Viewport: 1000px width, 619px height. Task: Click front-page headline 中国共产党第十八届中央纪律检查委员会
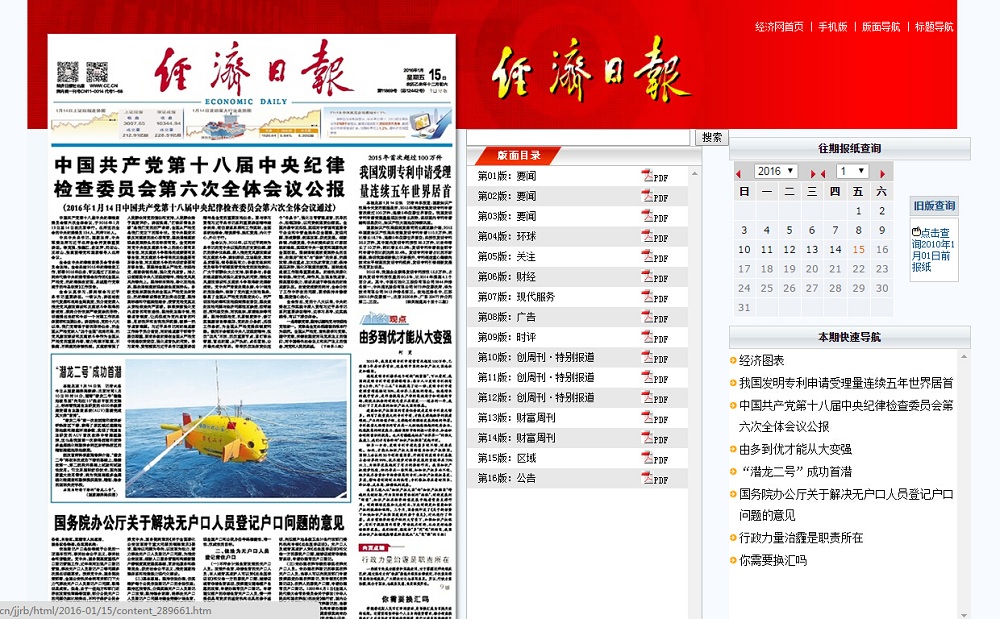click(x=200, y=177)
